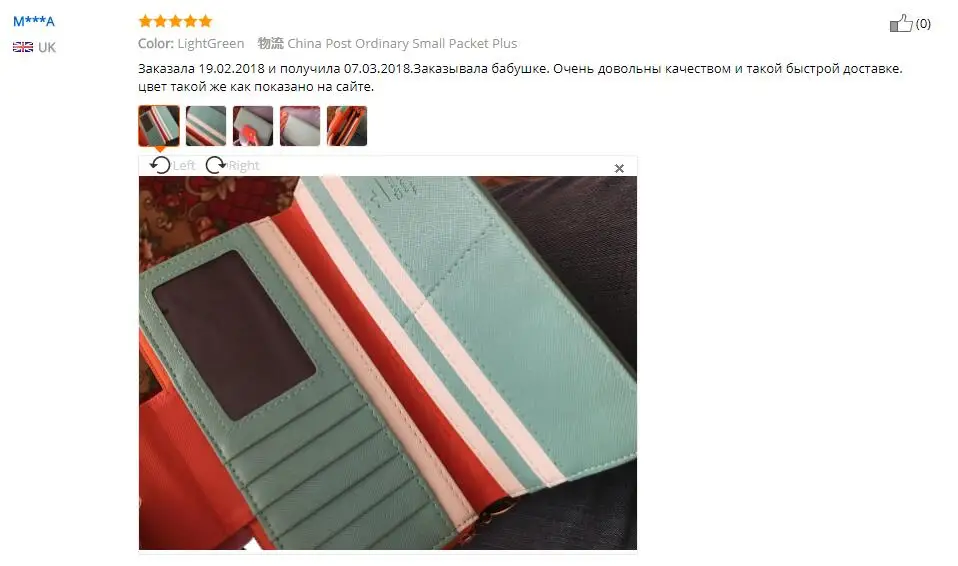Close the enlarged review photo
This screenshot has width=958, height=566.
coord(619,168)
